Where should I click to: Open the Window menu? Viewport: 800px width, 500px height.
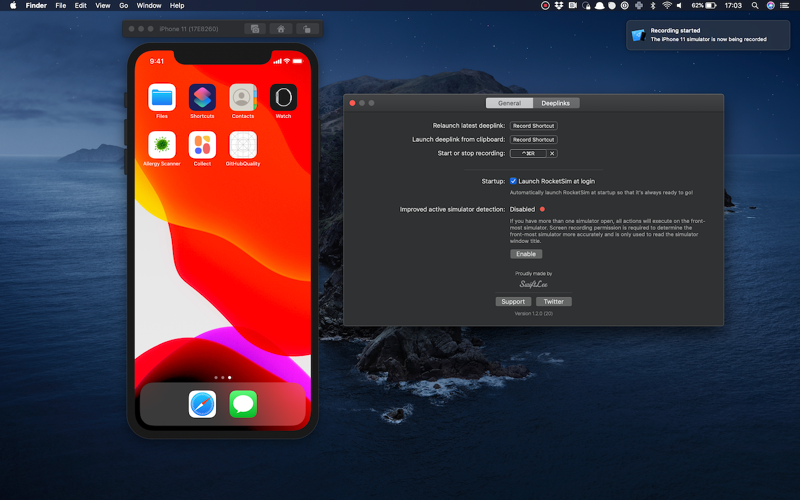149,6
